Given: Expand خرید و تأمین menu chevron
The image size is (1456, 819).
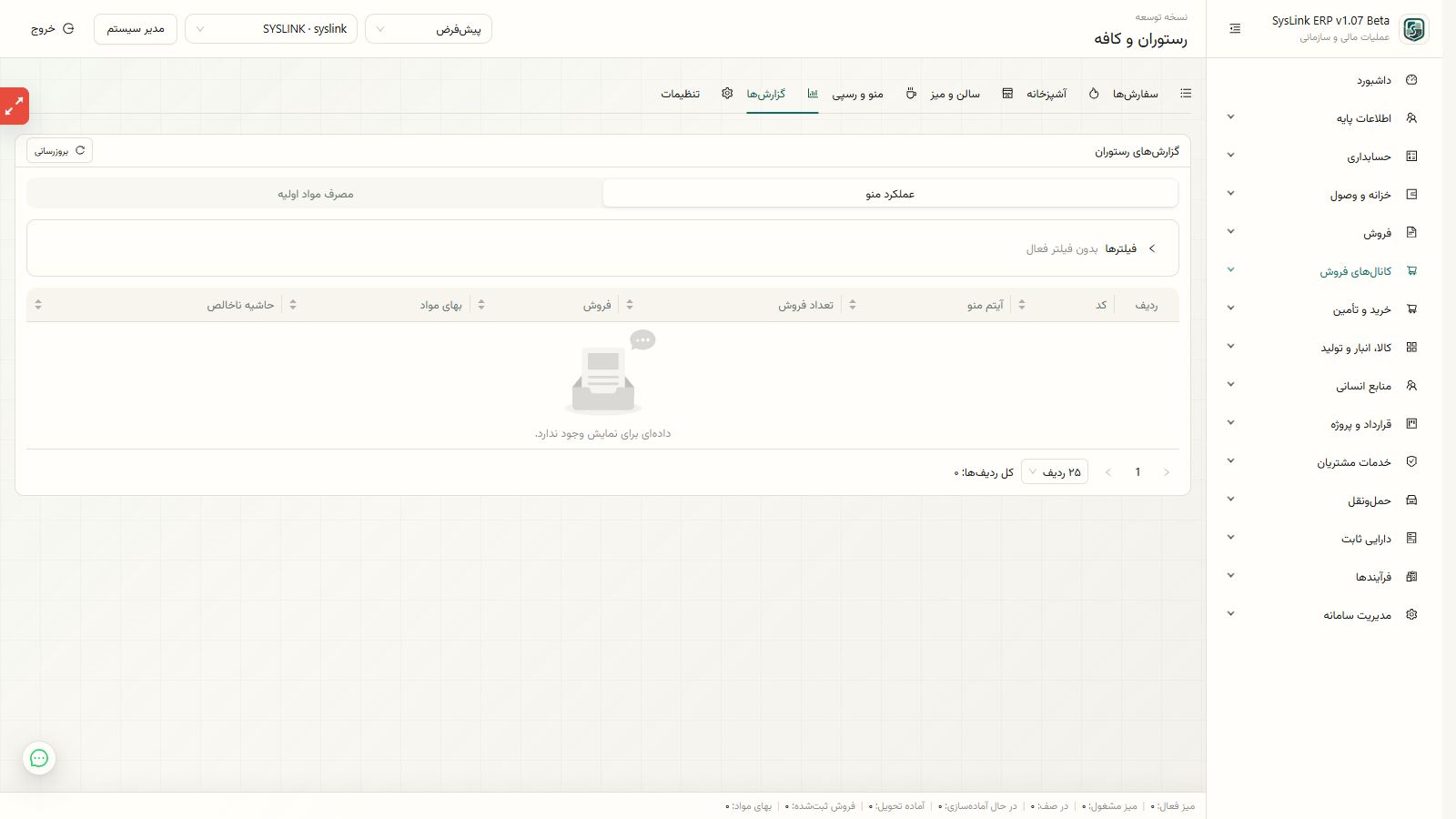Looking at the screenshot, I should click(x=1231, y=308).
